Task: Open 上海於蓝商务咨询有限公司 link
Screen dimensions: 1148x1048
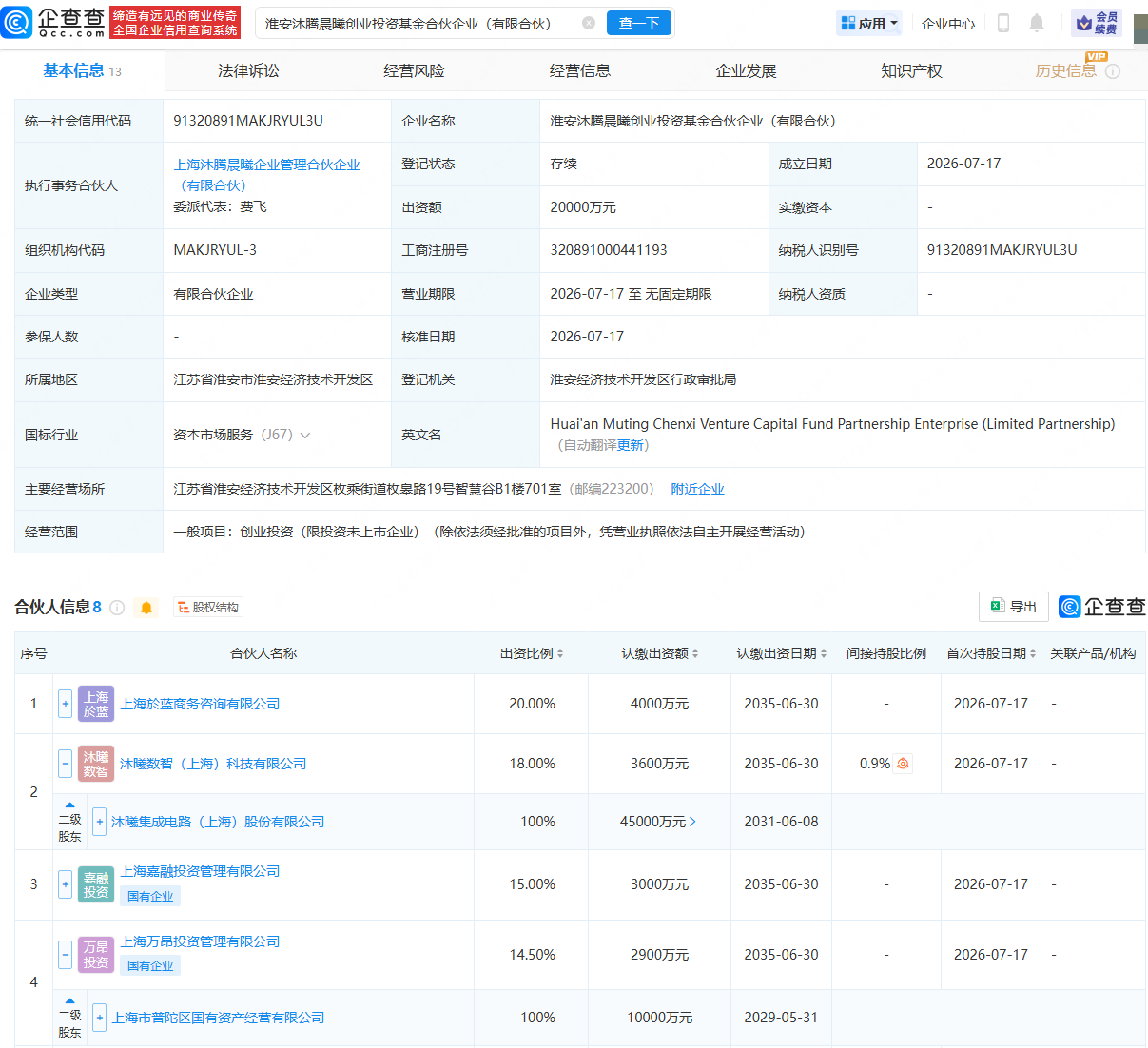Action: [x=200, y=704]
